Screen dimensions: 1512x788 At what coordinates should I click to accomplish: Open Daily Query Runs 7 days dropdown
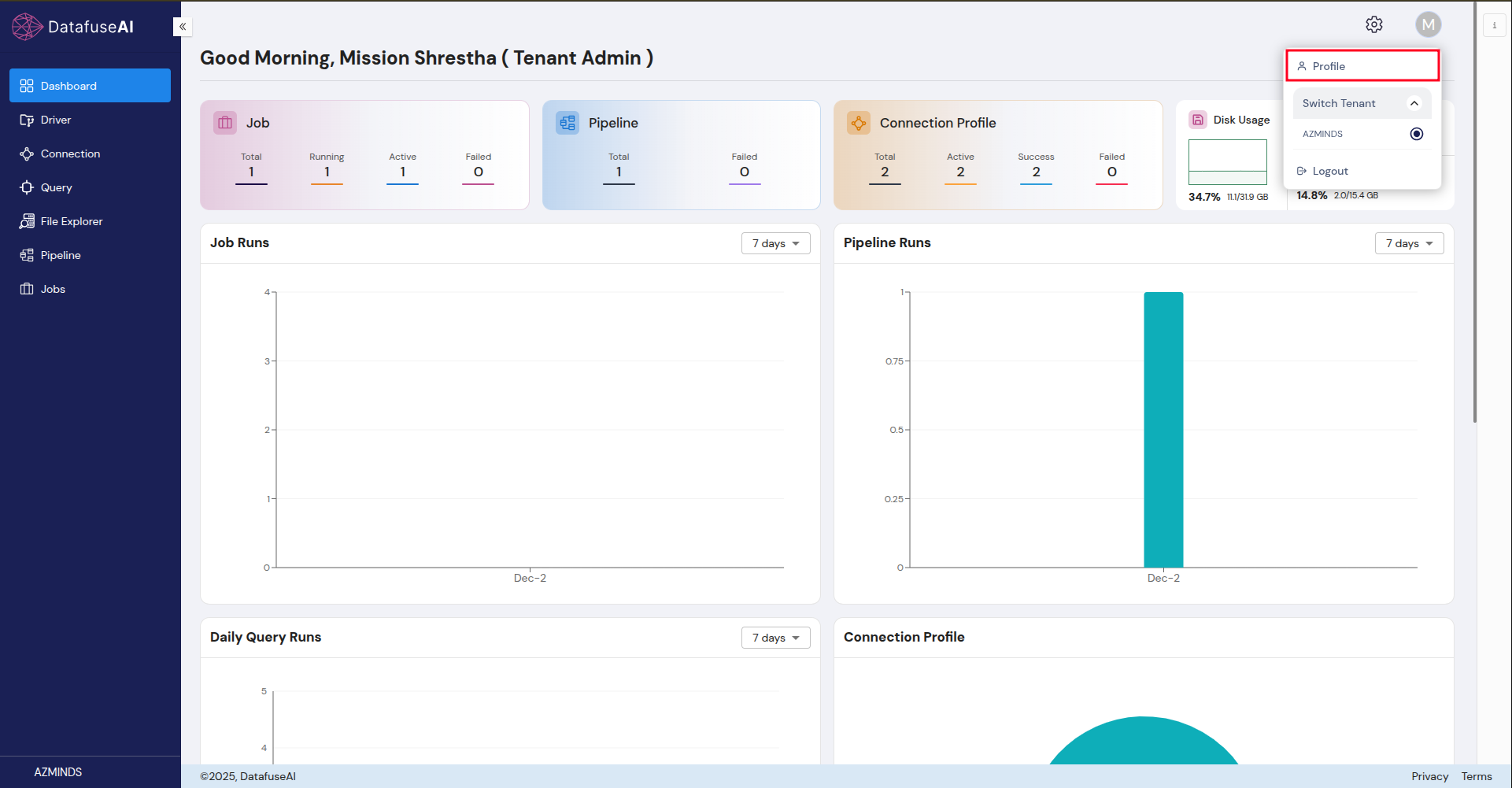click(x=775, y=638)
